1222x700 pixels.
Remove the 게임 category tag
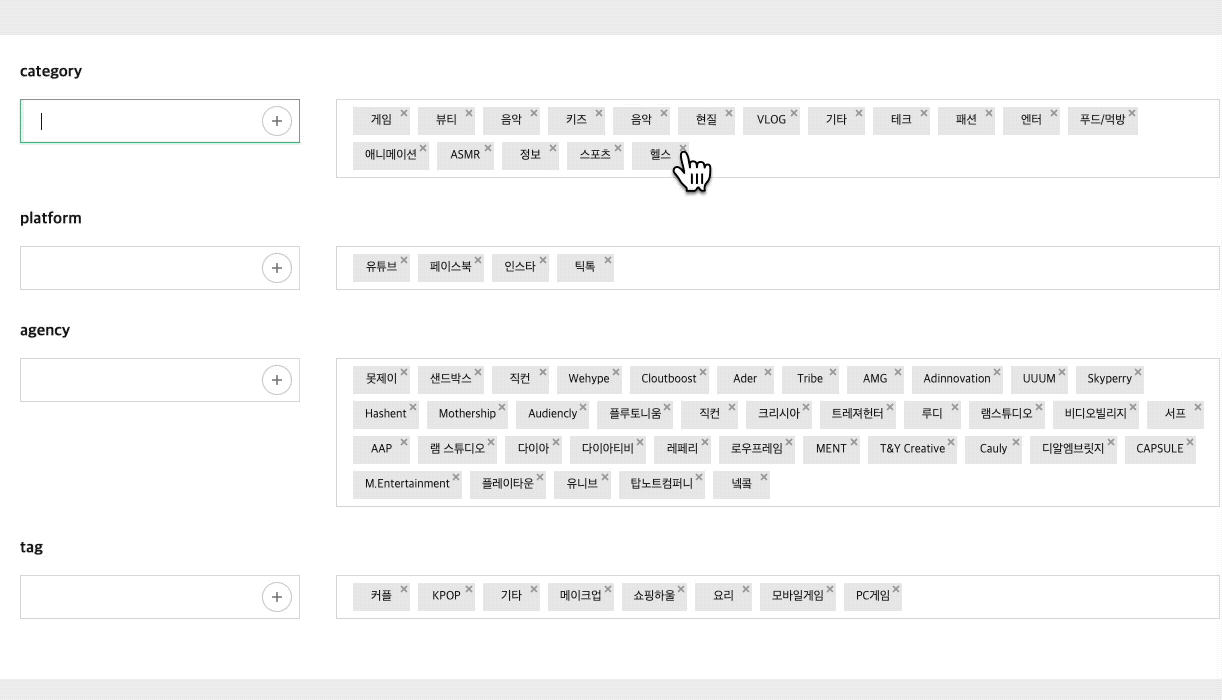[403, 113]
